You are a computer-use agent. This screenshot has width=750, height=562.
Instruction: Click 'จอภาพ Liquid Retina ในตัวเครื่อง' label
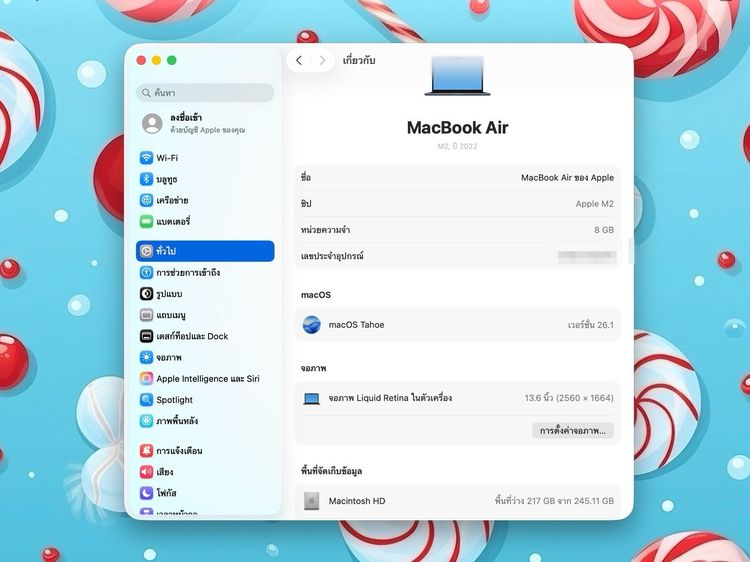pos(390,398)
